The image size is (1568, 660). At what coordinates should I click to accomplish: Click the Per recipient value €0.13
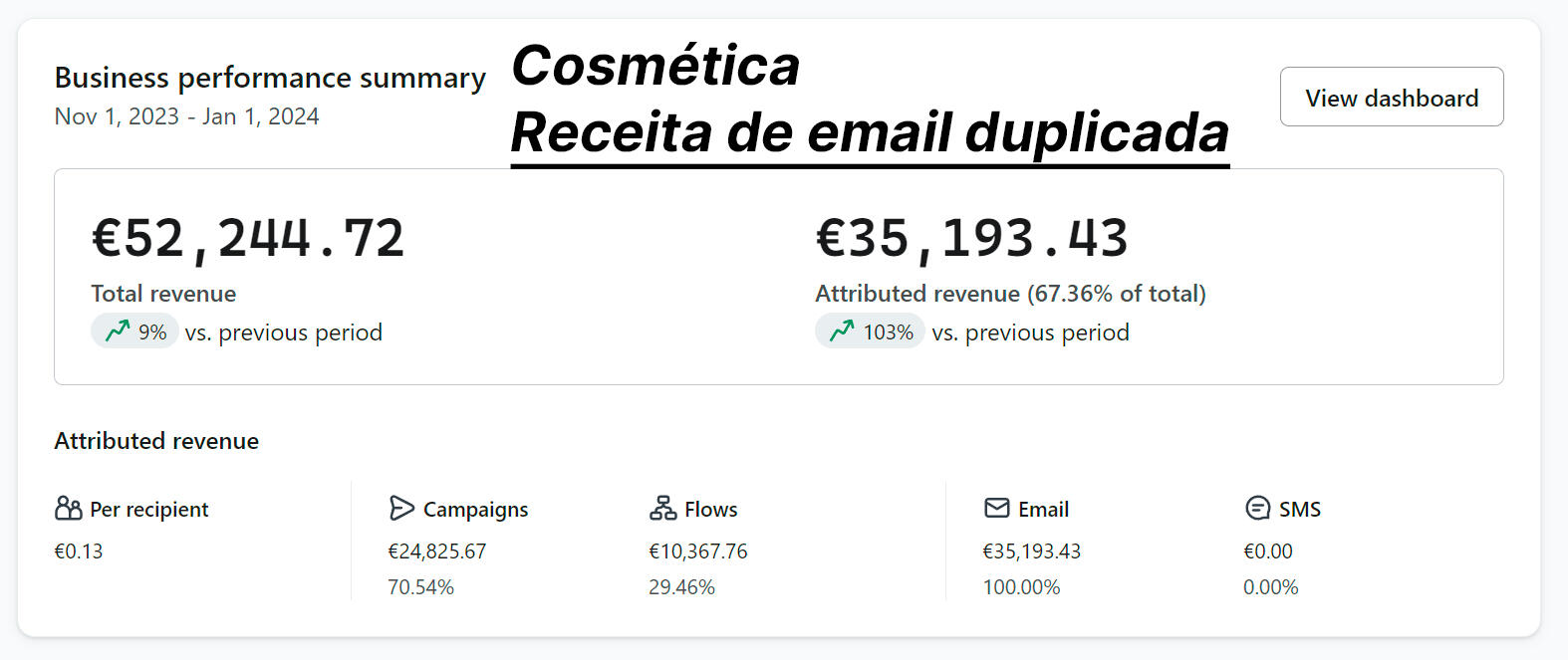click(78, 551)
